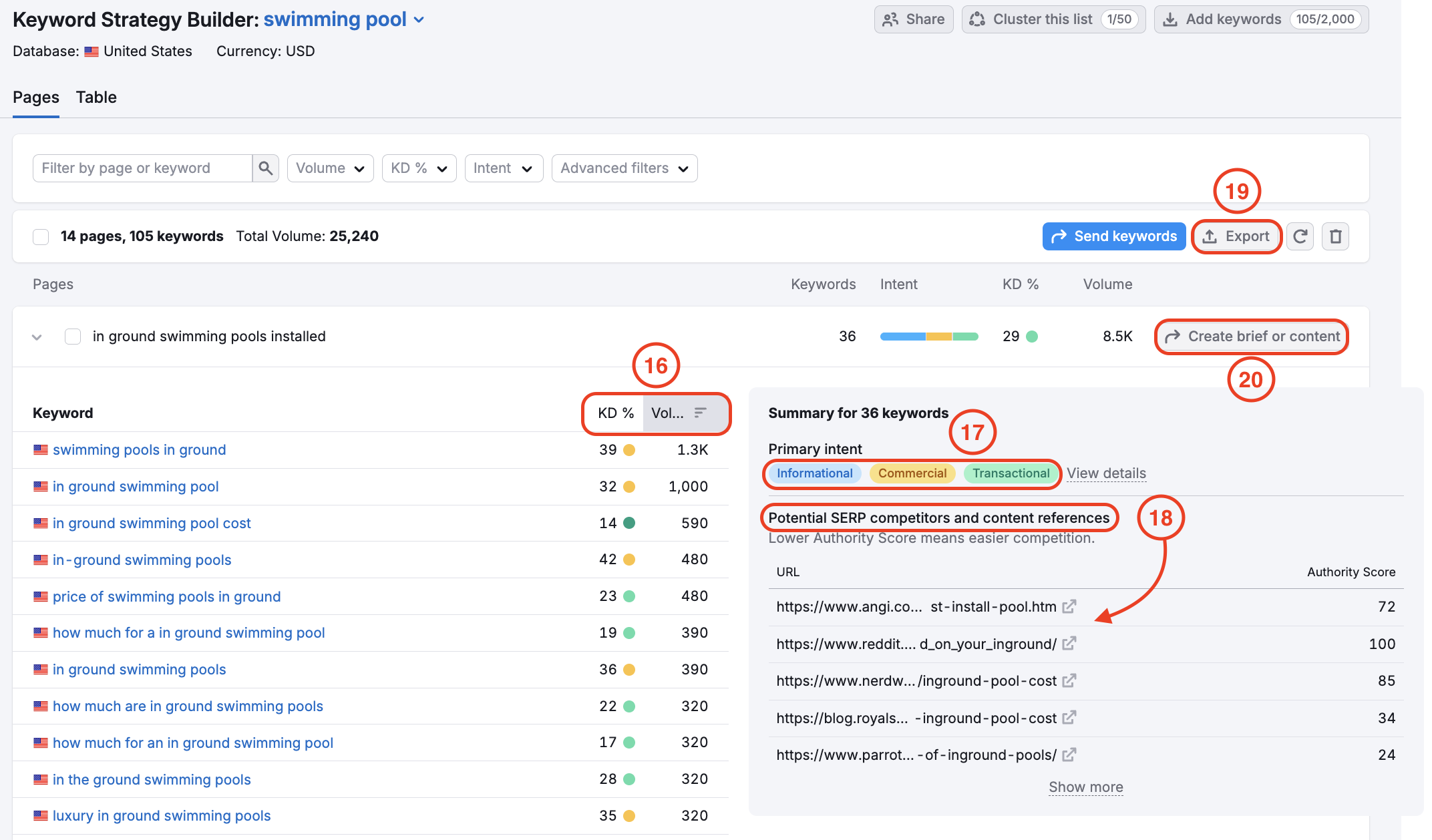Open the Advanced filters dropdown
The image size is (1432, 840).
click(x=624, y=168)
